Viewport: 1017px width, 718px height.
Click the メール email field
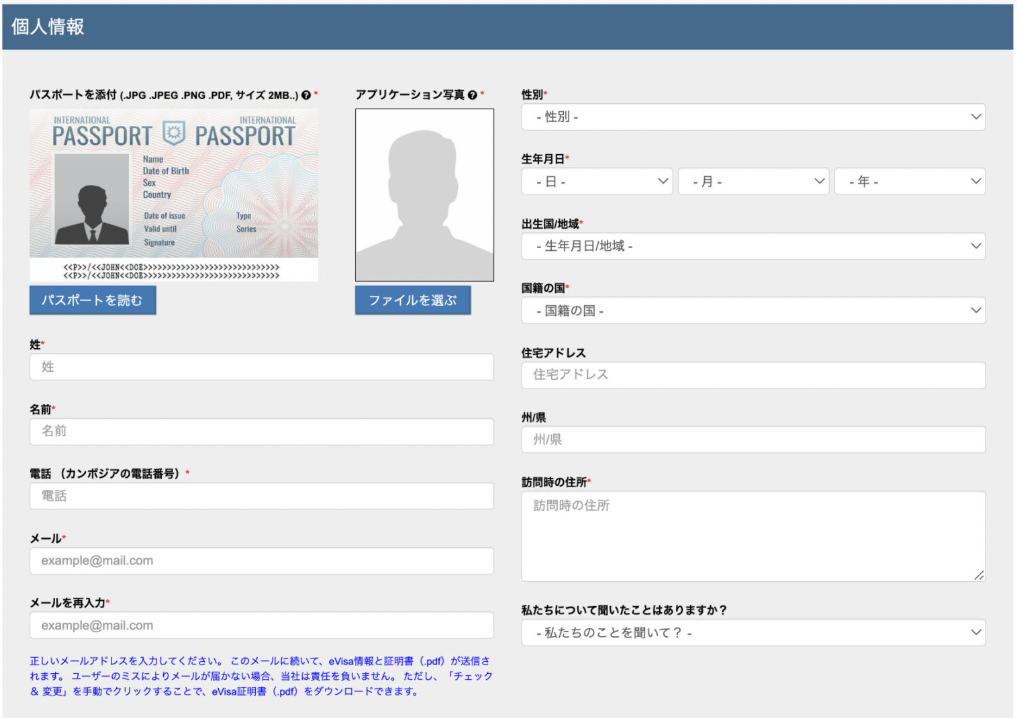coord(262,561)
